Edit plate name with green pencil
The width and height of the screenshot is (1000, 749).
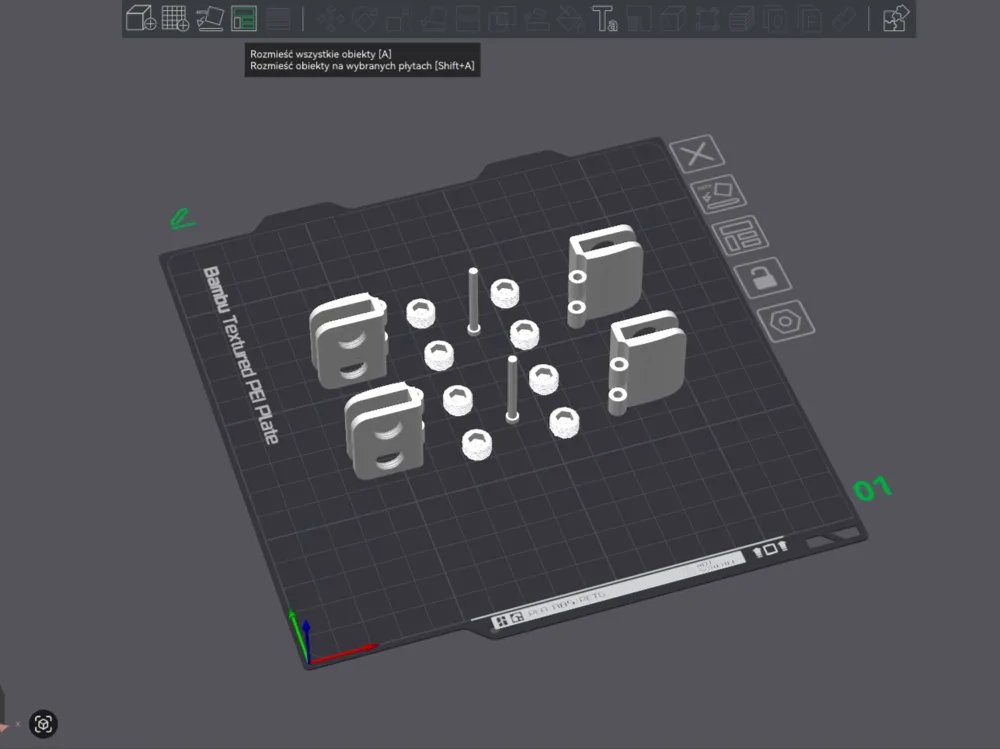pyautogui.click(x=182, y=219)
